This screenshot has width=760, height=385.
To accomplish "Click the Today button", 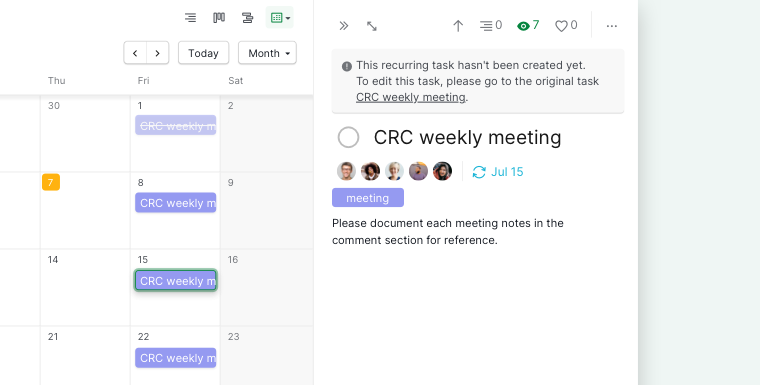I will [203, 53].
